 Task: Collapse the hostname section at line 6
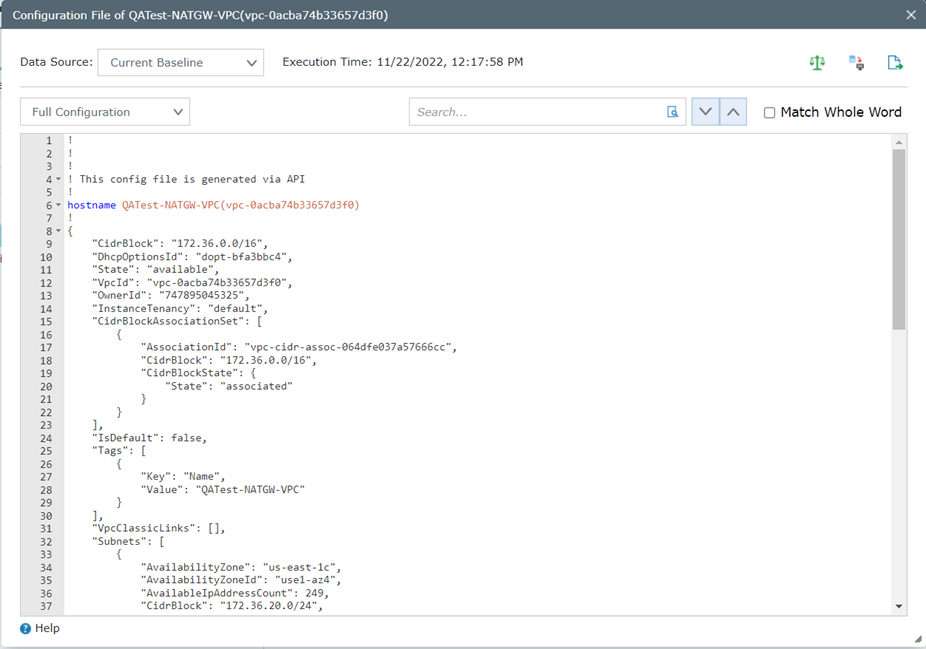coord(58,206)
